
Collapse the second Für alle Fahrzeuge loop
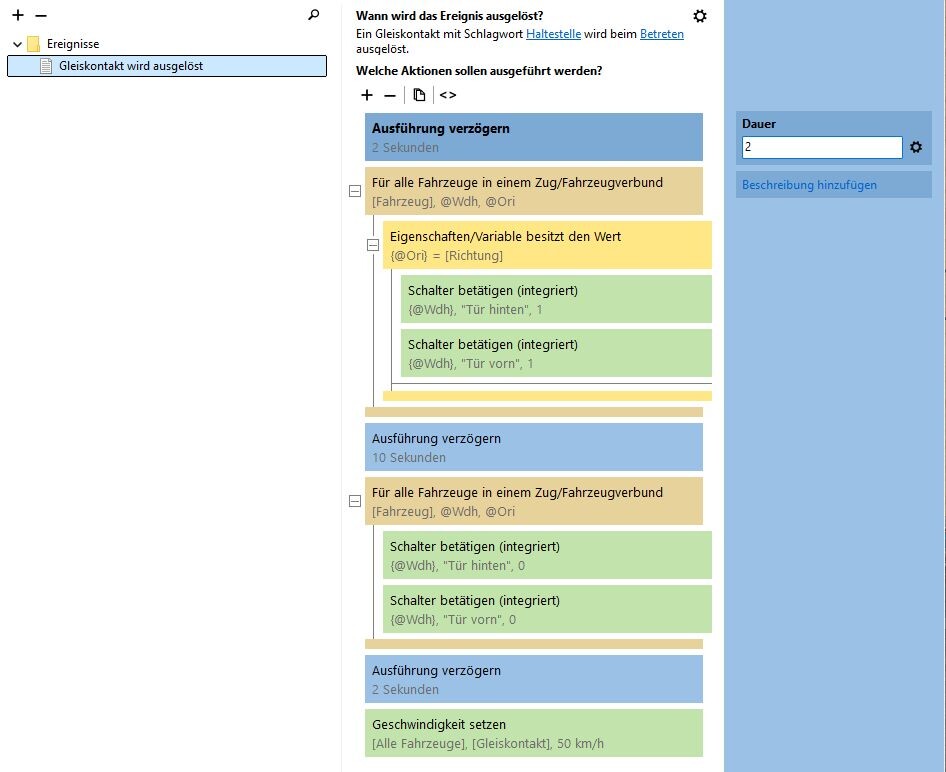click(x=355, y=501)
